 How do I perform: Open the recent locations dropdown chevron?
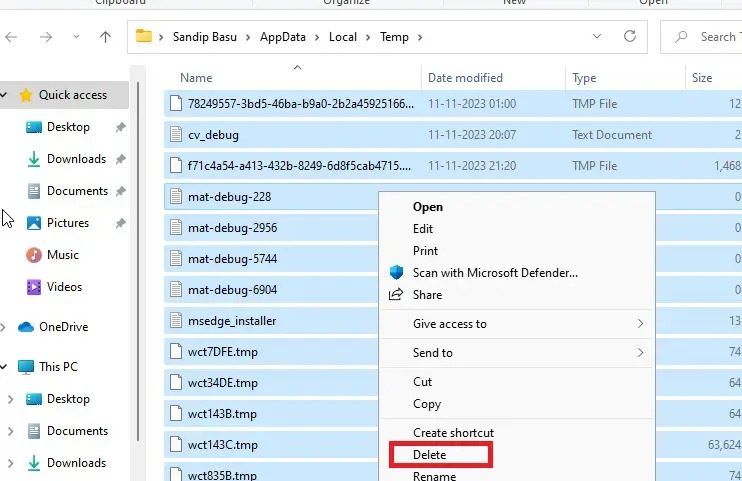tap(76, 36)
